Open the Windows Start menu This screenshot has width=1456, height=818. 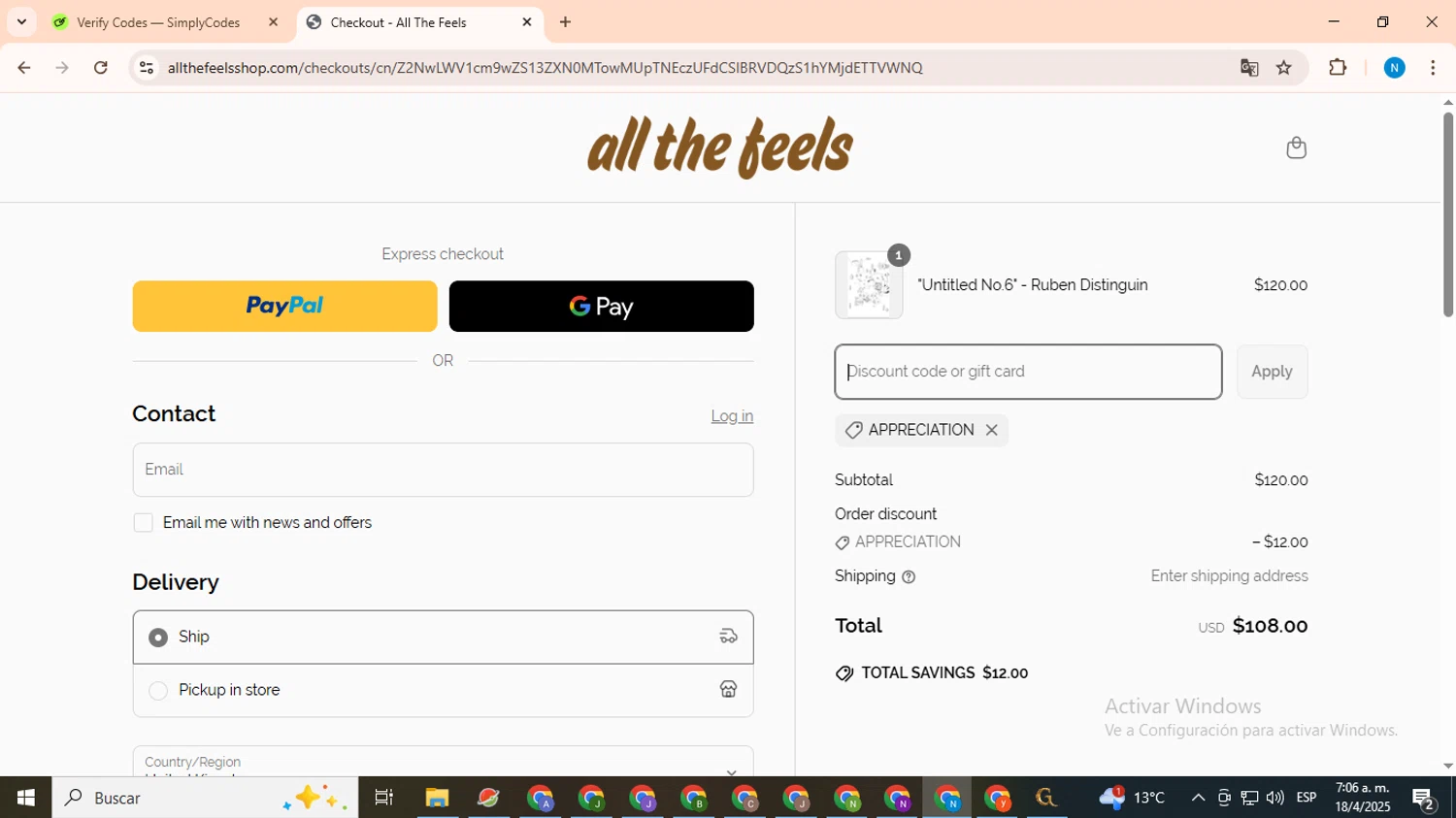click(25, 798)
